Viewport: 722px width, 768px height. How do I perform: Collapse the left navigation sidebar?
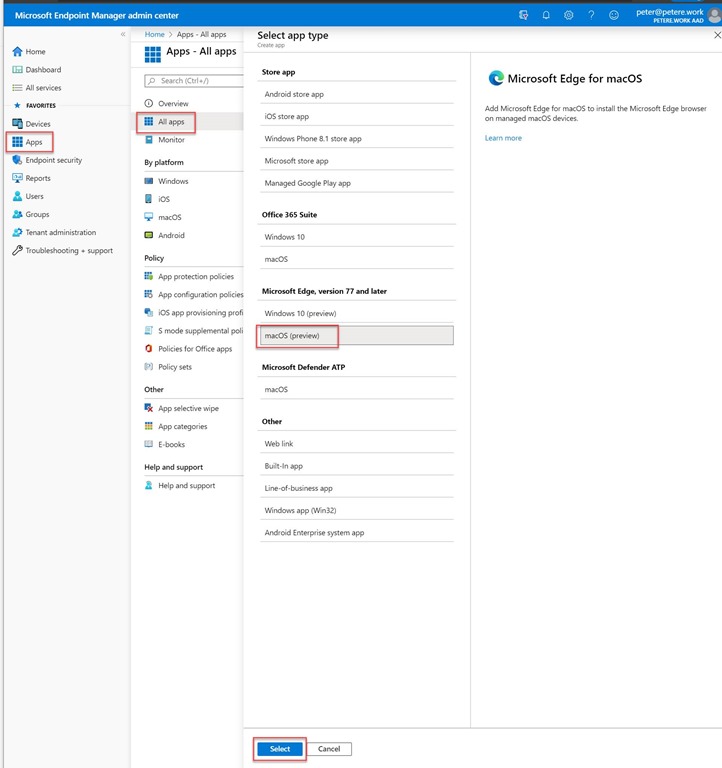pos(123,34)
